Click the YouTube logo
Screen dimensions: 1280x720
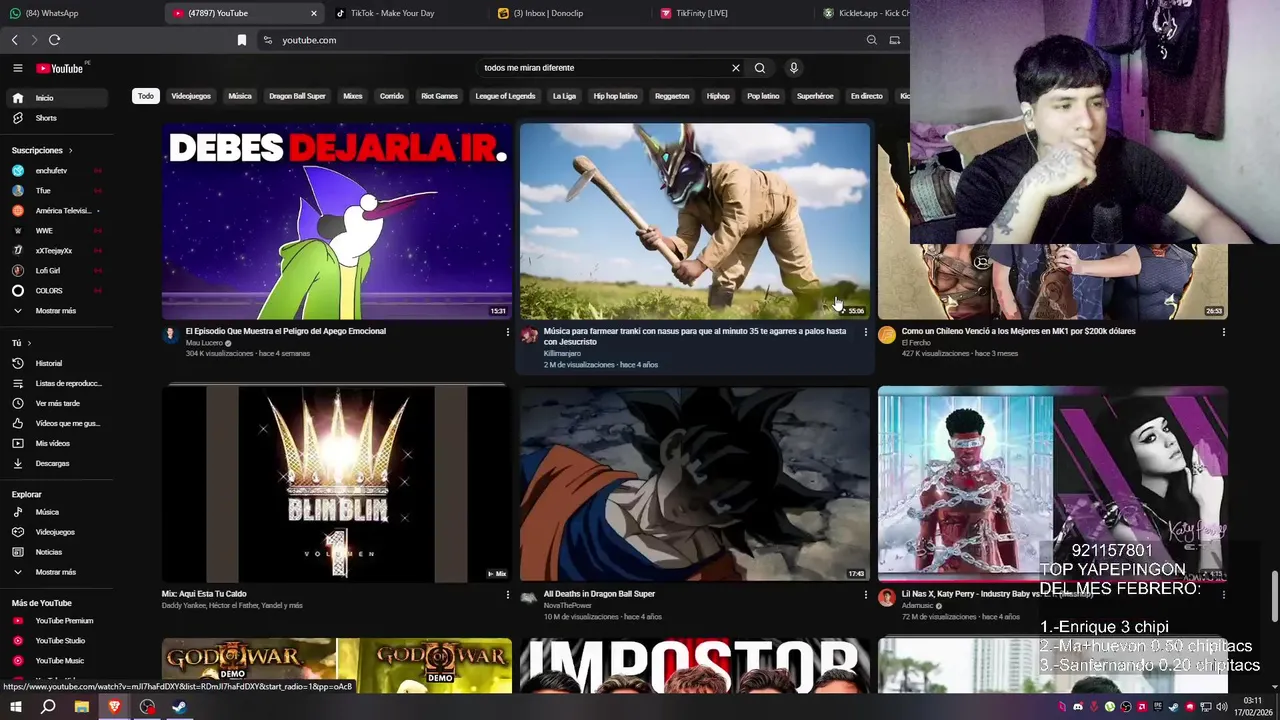[60, 68]
